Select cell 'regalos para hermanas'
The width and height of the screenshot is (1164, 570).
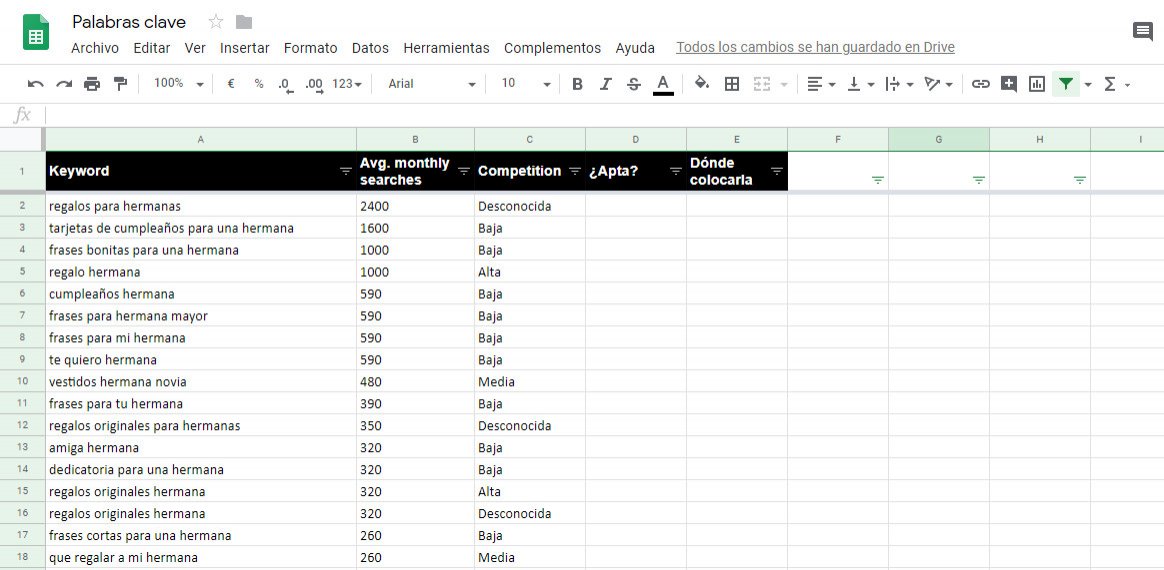point(201,206)
